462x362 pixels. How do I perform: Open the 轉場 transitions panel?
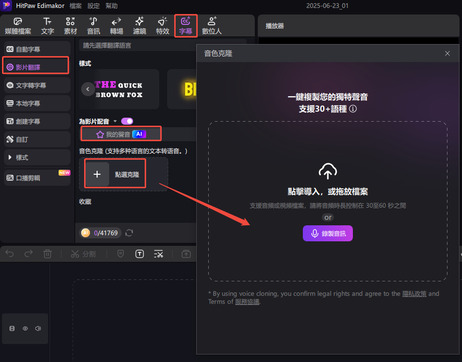pyautogui.click(x=116, y=26)
